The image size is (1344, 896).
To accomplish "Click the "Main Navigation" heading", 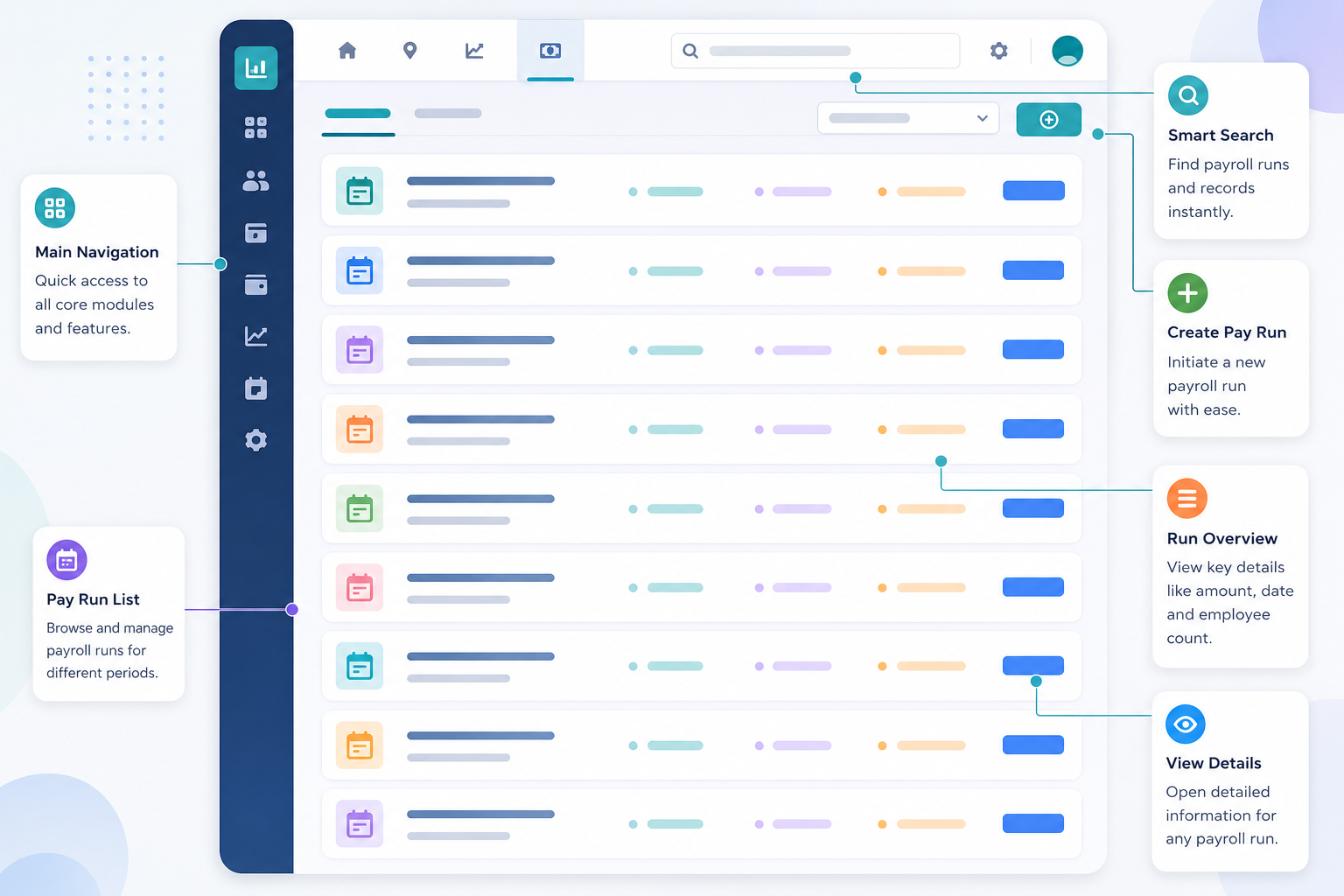I will tap(97, 253).
